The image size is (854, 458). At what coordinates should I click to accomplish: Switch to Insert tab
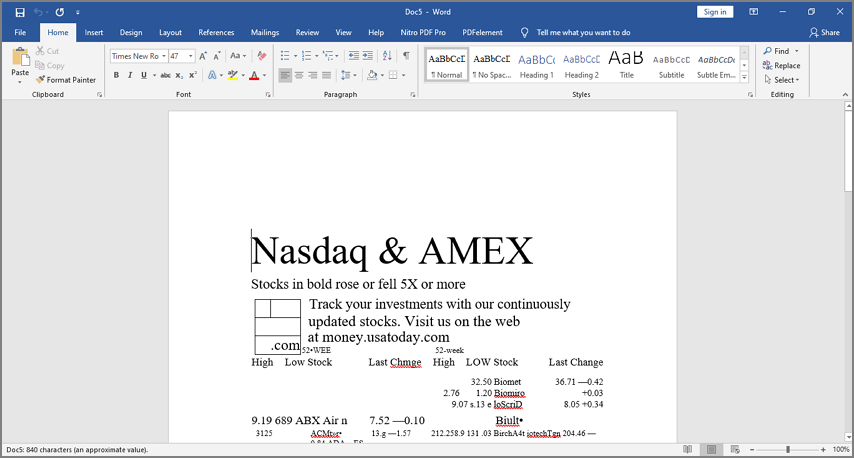pyautogui.click(x=94, y=33)
